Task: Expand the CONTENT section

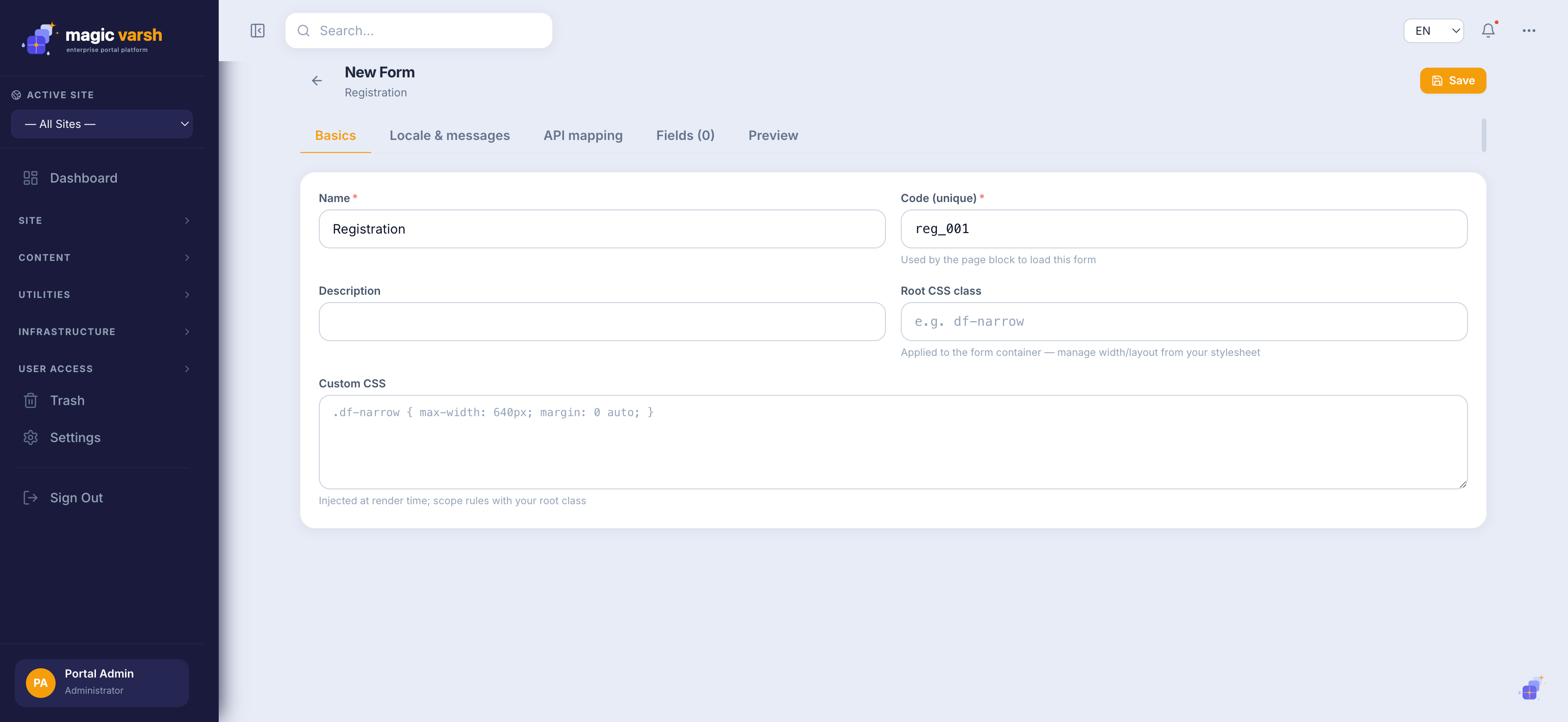Action: 103,258
